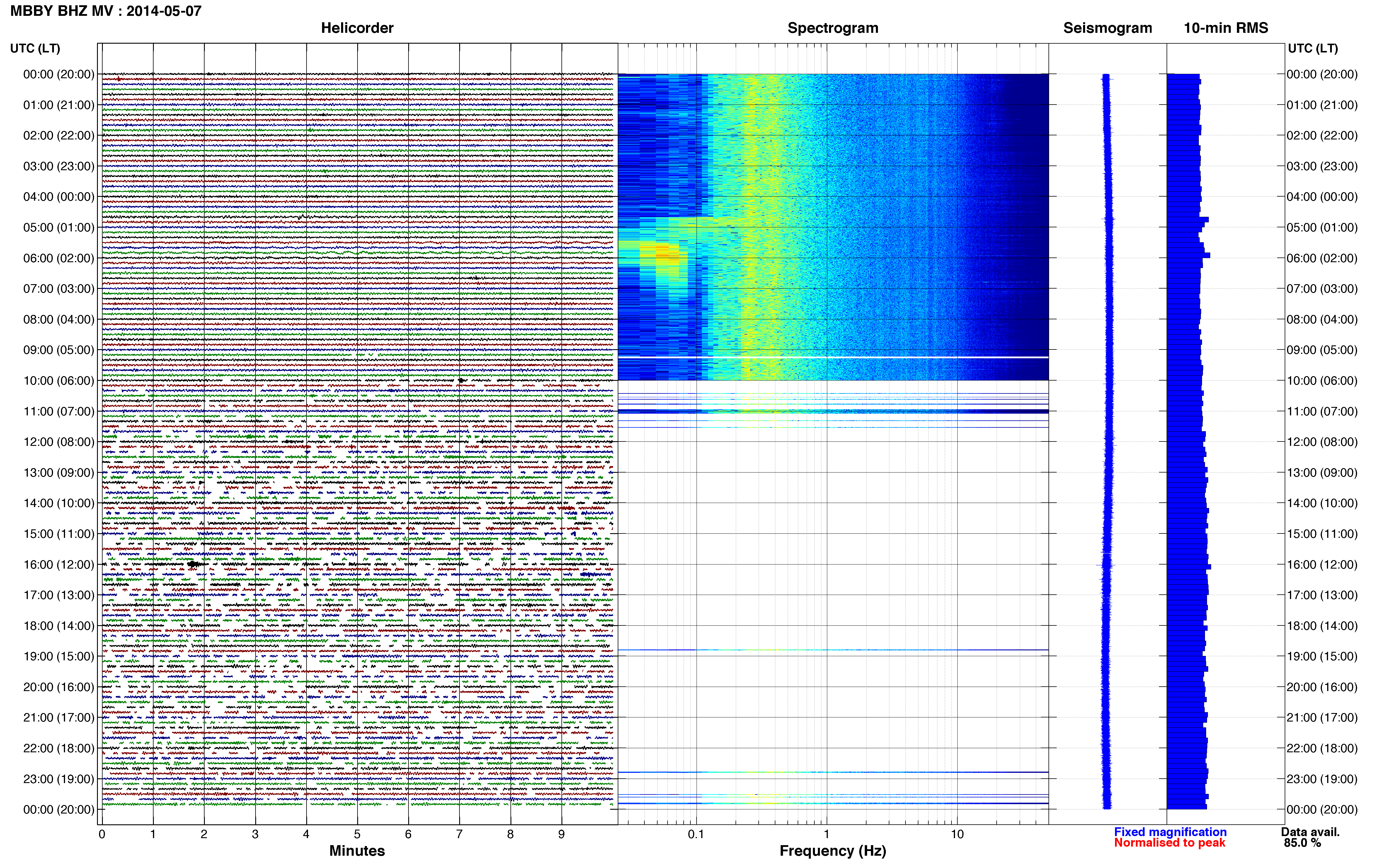Click the 'Frequency (Hz)' x-axis label
Viewport: 1389px width, 868px height.
(x=833, y=851)
